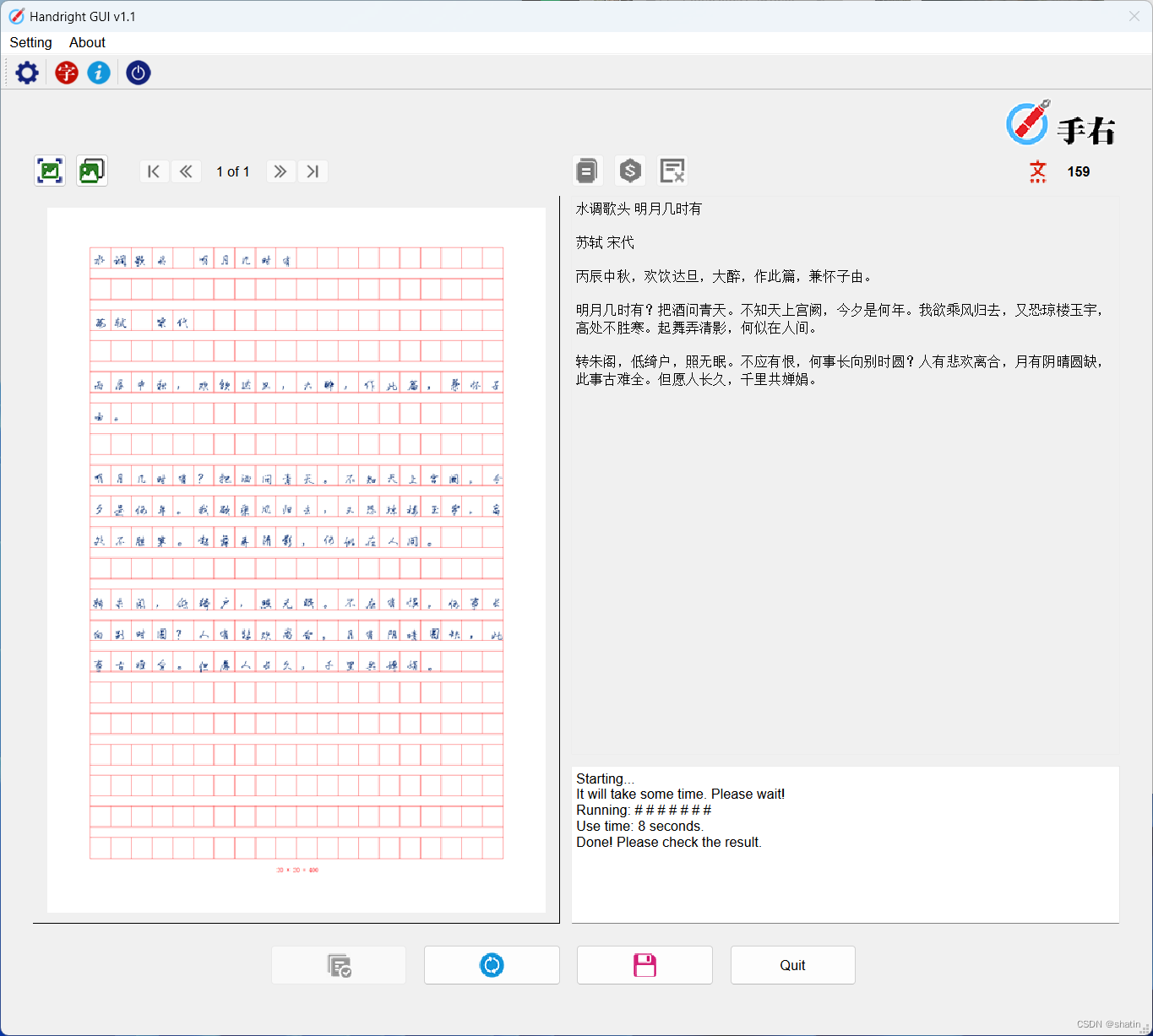The height and width of the screenshot is (1036, 1153).
Task: Click the image gallery icon
Action: click(91, 171)
